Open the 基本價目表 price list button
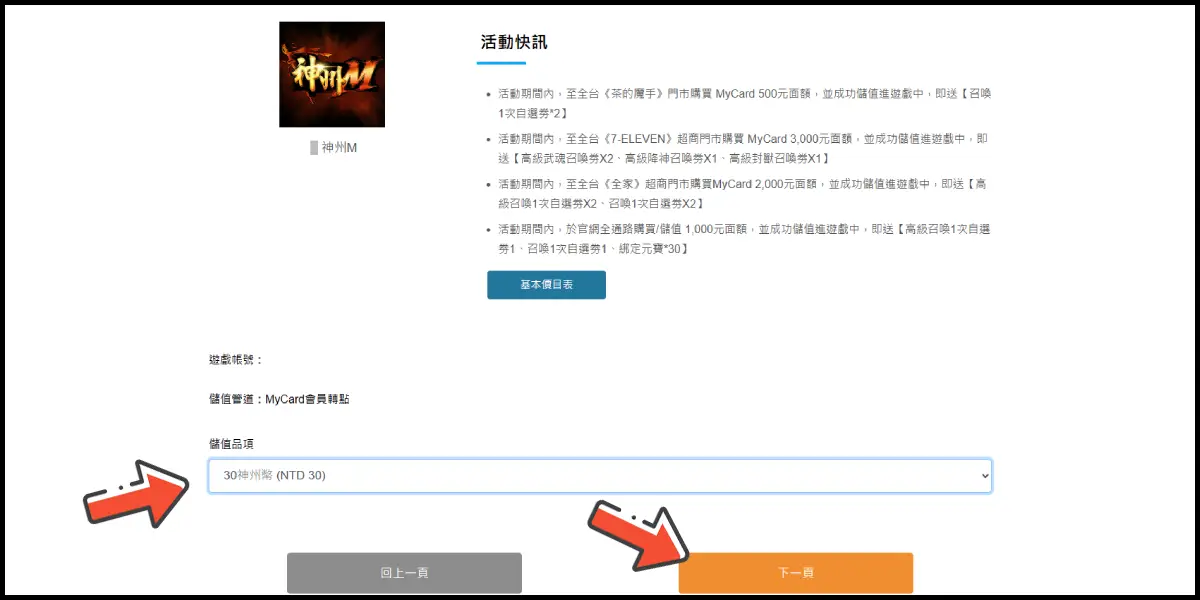1200x600 pixels. point(546,285)
